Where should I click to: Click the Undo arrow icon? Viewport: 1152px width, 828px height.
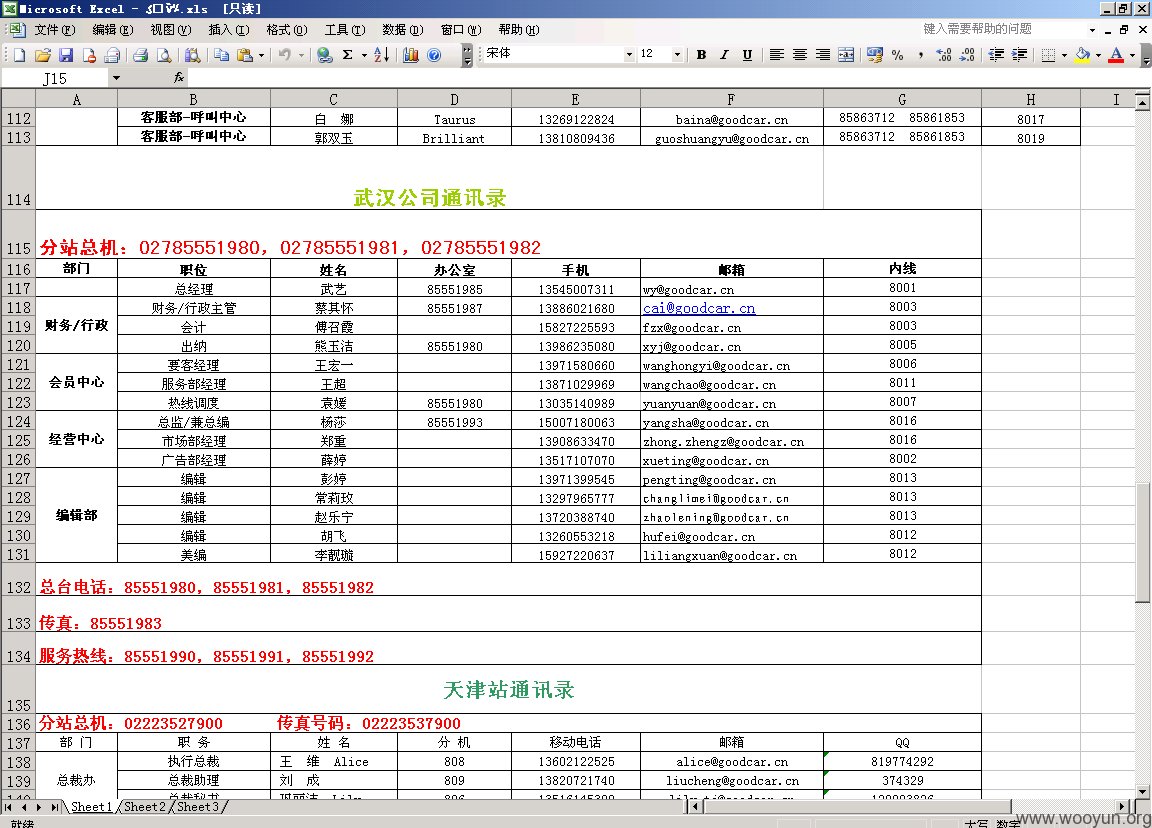click(x=285, y=55)
